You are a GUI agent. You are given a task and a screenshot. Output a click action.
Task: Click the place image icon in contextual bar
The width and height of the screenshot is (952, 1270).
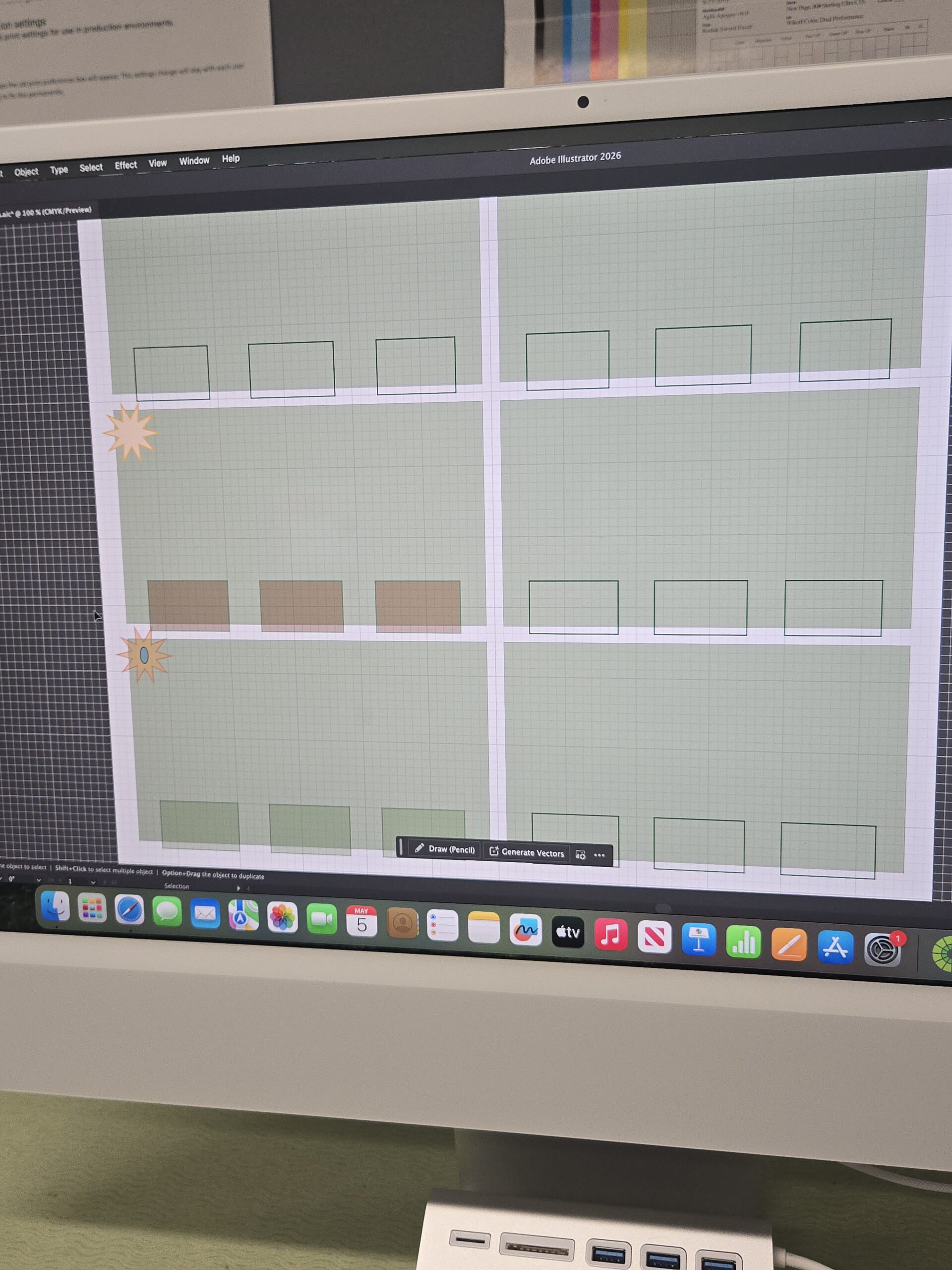(x=580, y=855)
